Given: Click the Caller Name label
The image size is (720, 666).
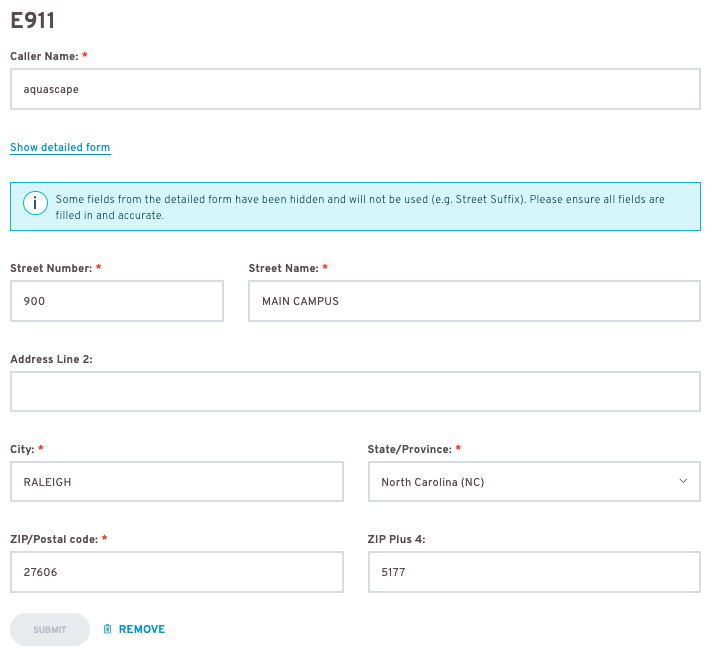Looking at the screenshot, I should tap(44, 56).
